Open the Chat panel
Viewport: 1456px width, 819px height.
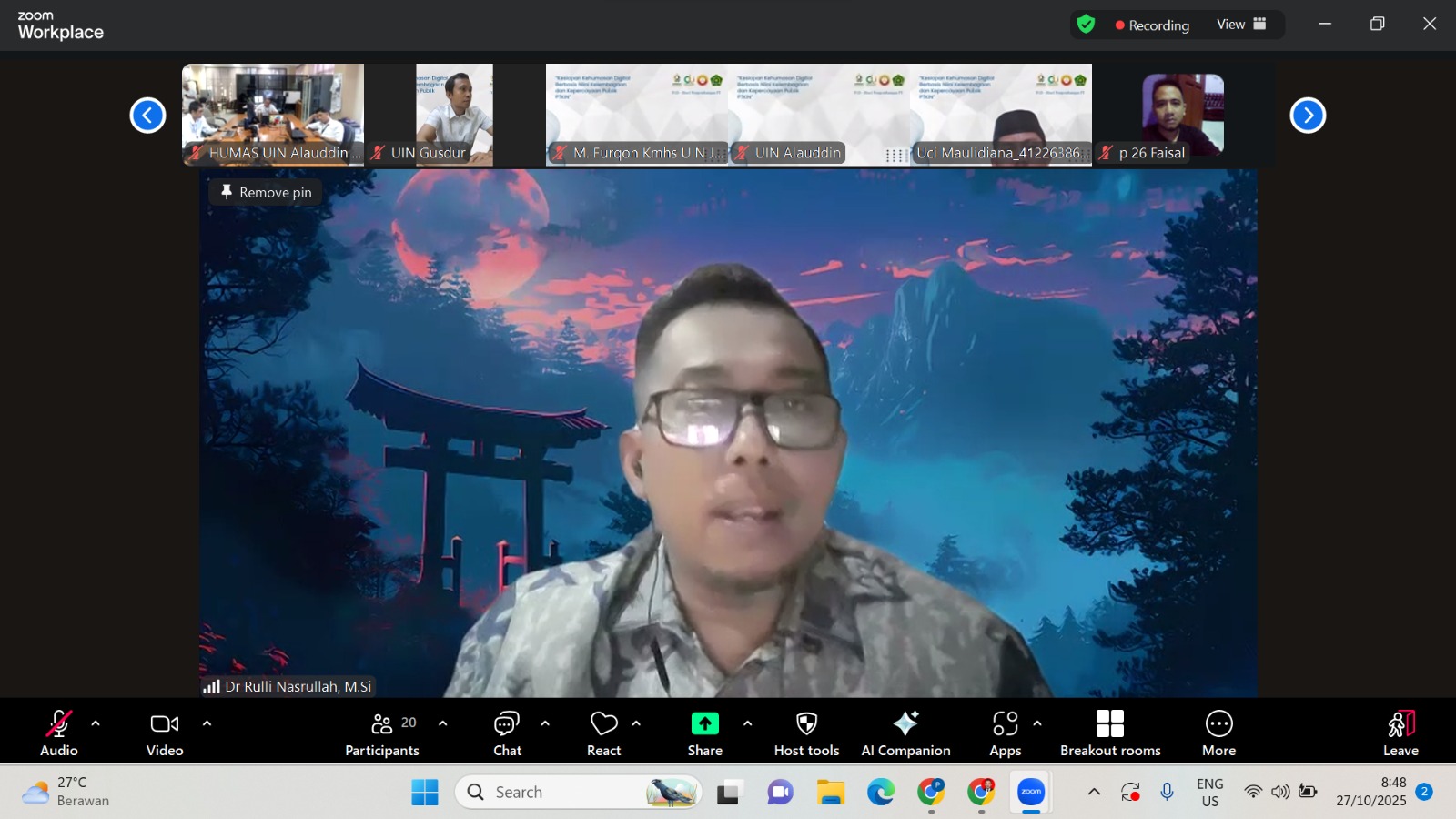[x=507, y=733]
